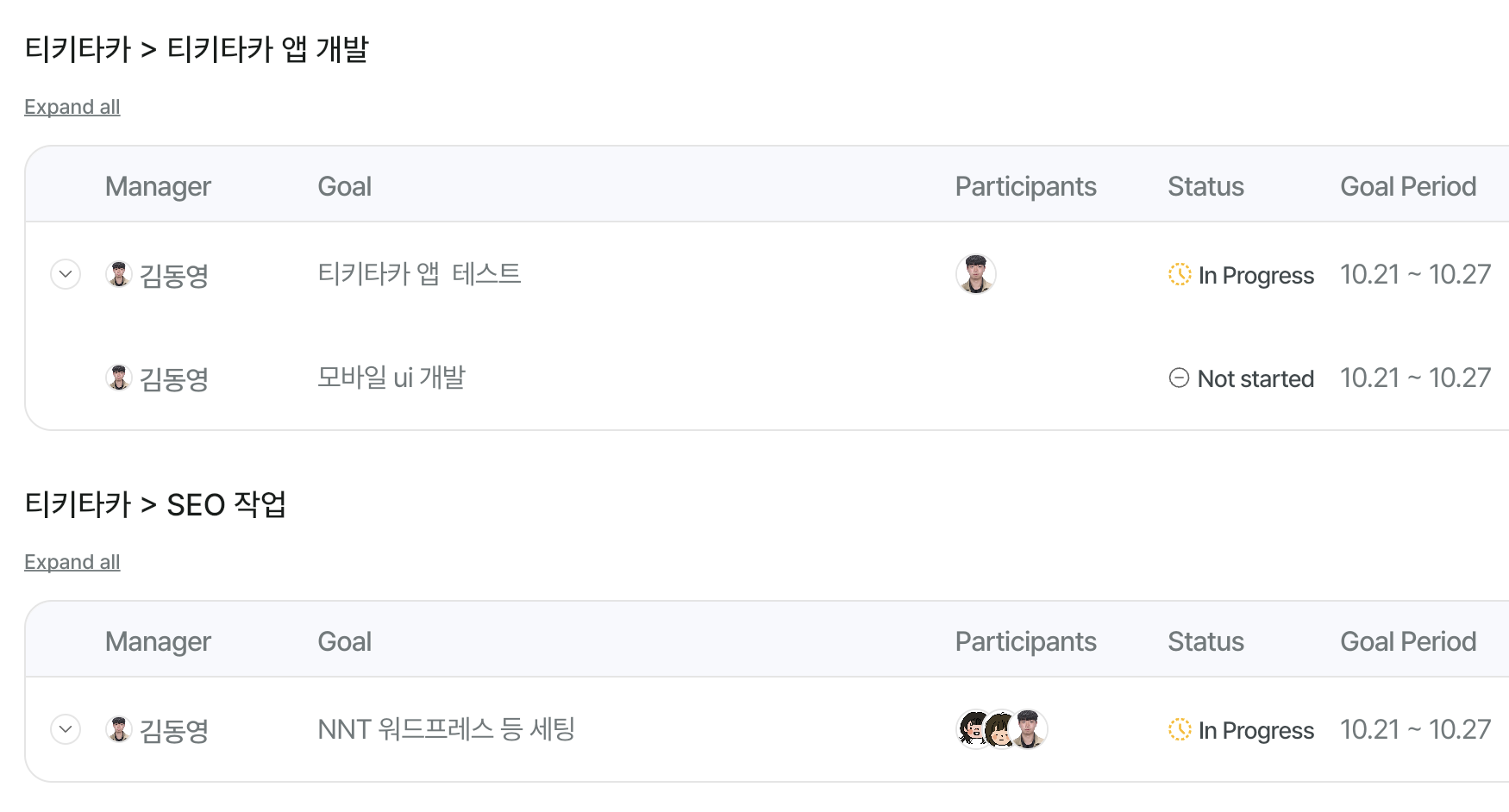1509x812 pixels.
Task: Open participant avatar for 티키타카 앱 테스트
Action: [976, 274]
